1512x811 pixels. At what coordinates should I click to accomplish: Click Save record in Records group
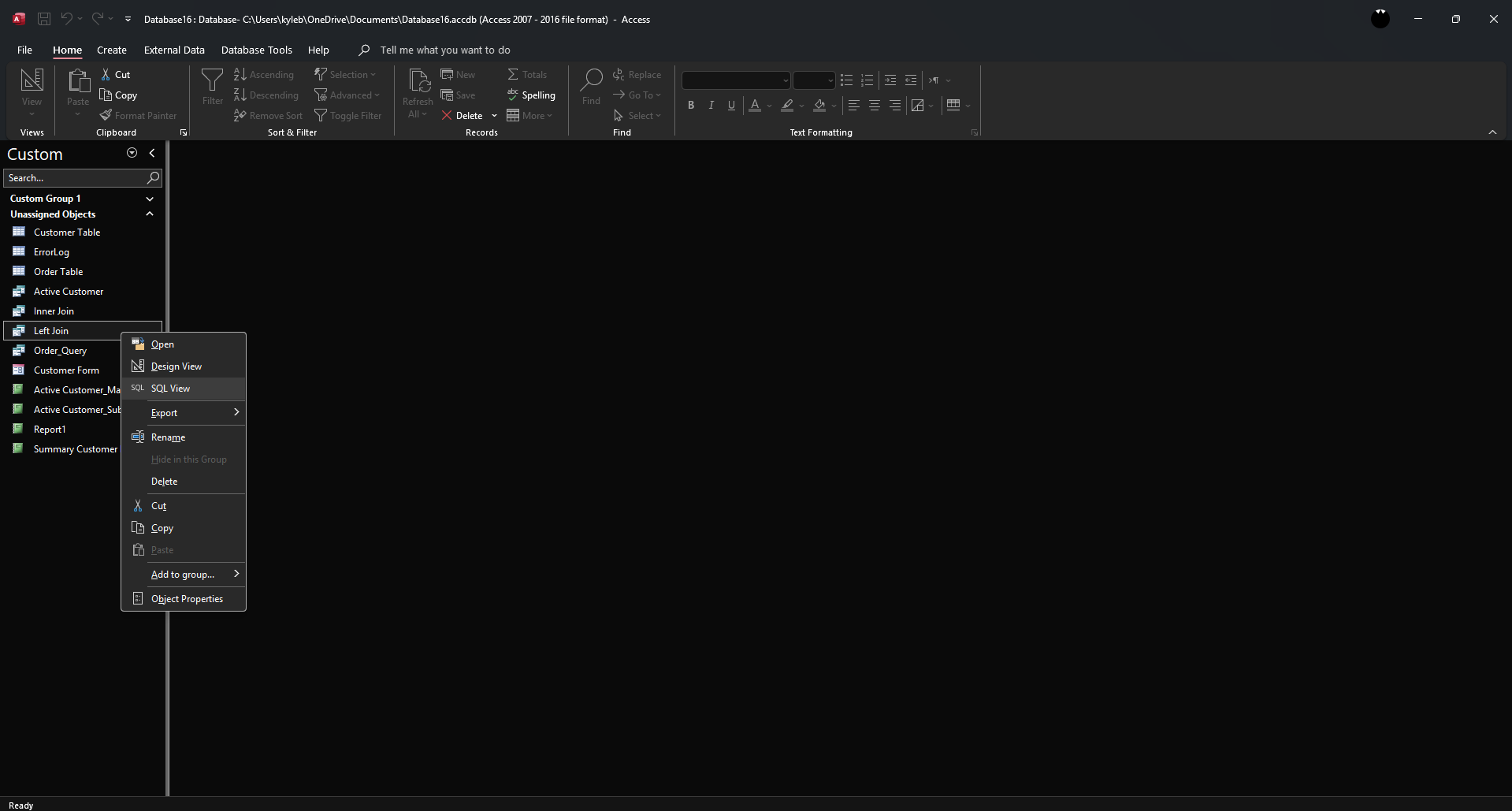458,95
